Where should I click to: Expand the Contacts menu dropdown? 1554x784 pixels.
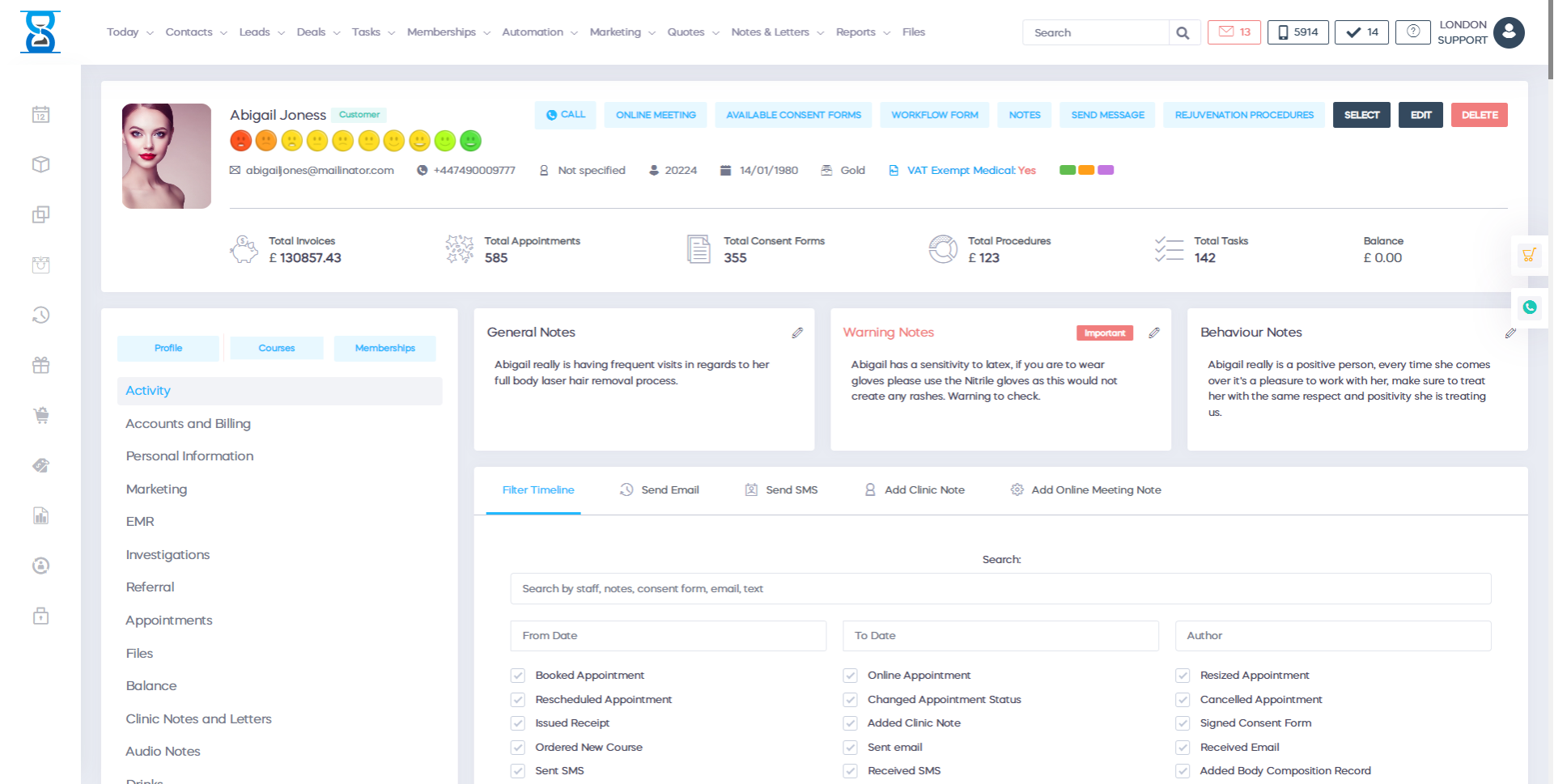coord(196,32)
